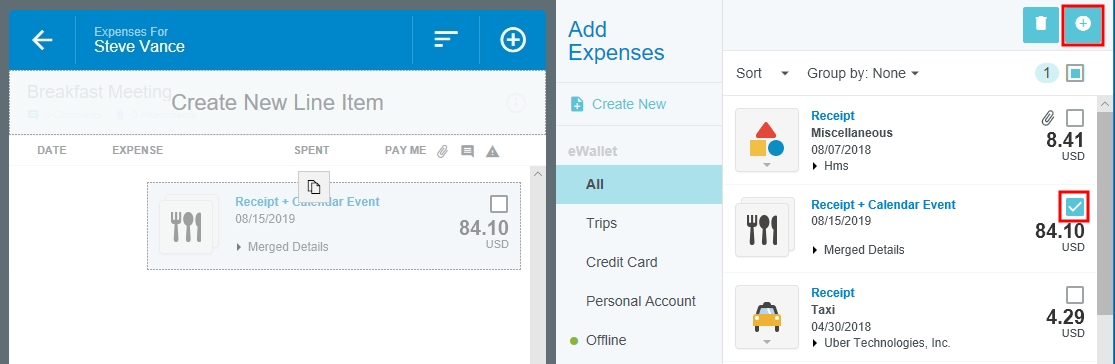Go back using the left arrow
1115x364 pixels.
[x=43, y=40]
